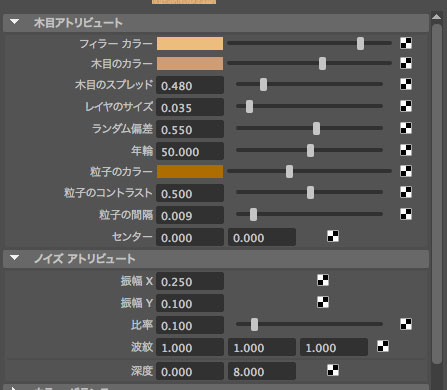Click the 木目のカラー slider handle
447x390 pixels.
coord(322,63)
